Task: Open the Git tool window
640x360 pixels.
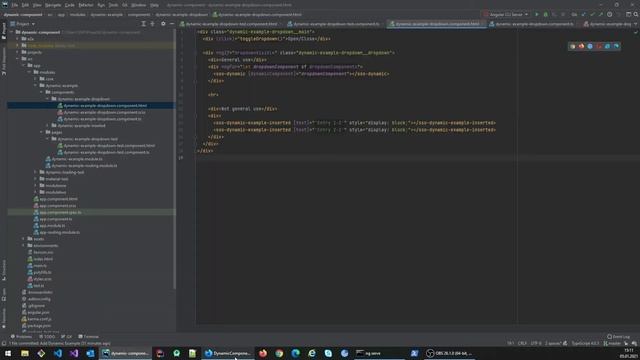Action: coord(66,337)
